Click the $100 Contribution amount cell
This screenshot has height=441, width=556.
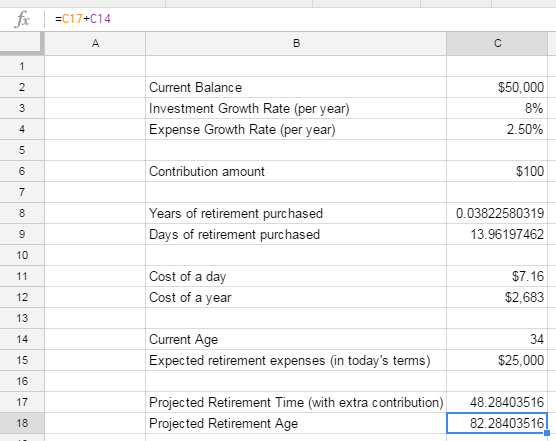pos(497,171)
